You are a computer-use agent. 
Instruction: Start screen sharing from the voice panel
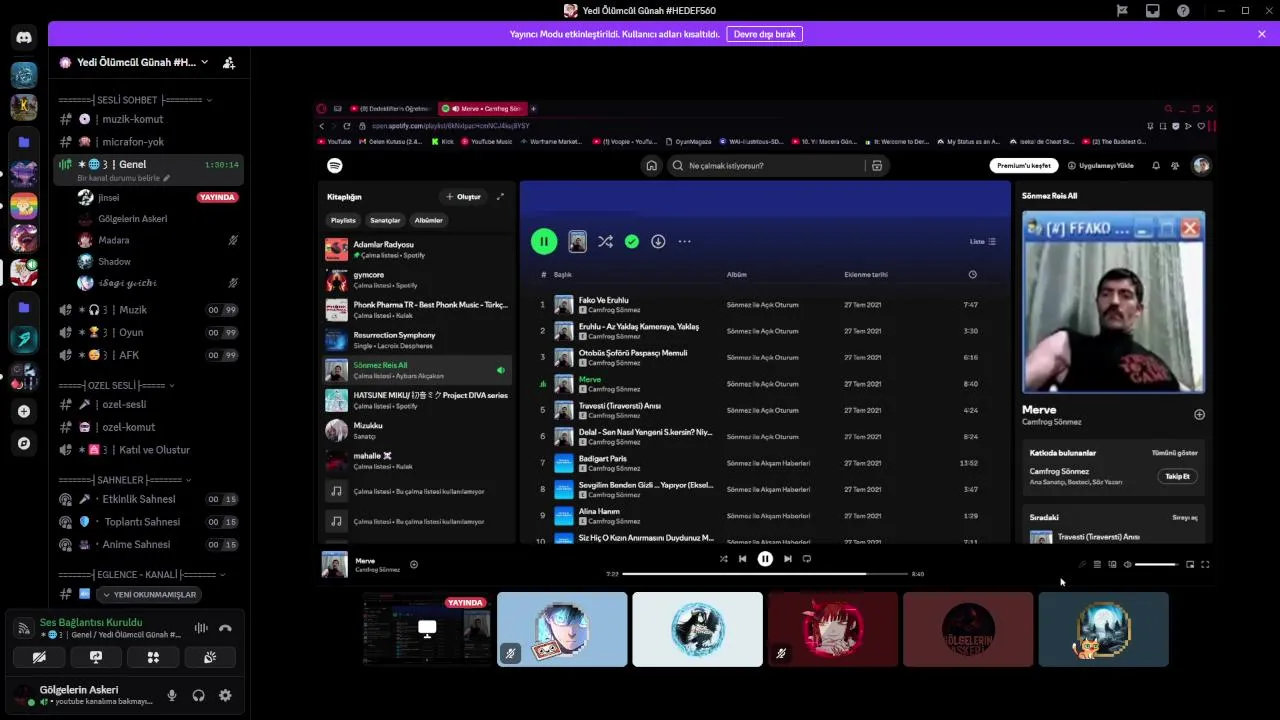pos(96,657)
